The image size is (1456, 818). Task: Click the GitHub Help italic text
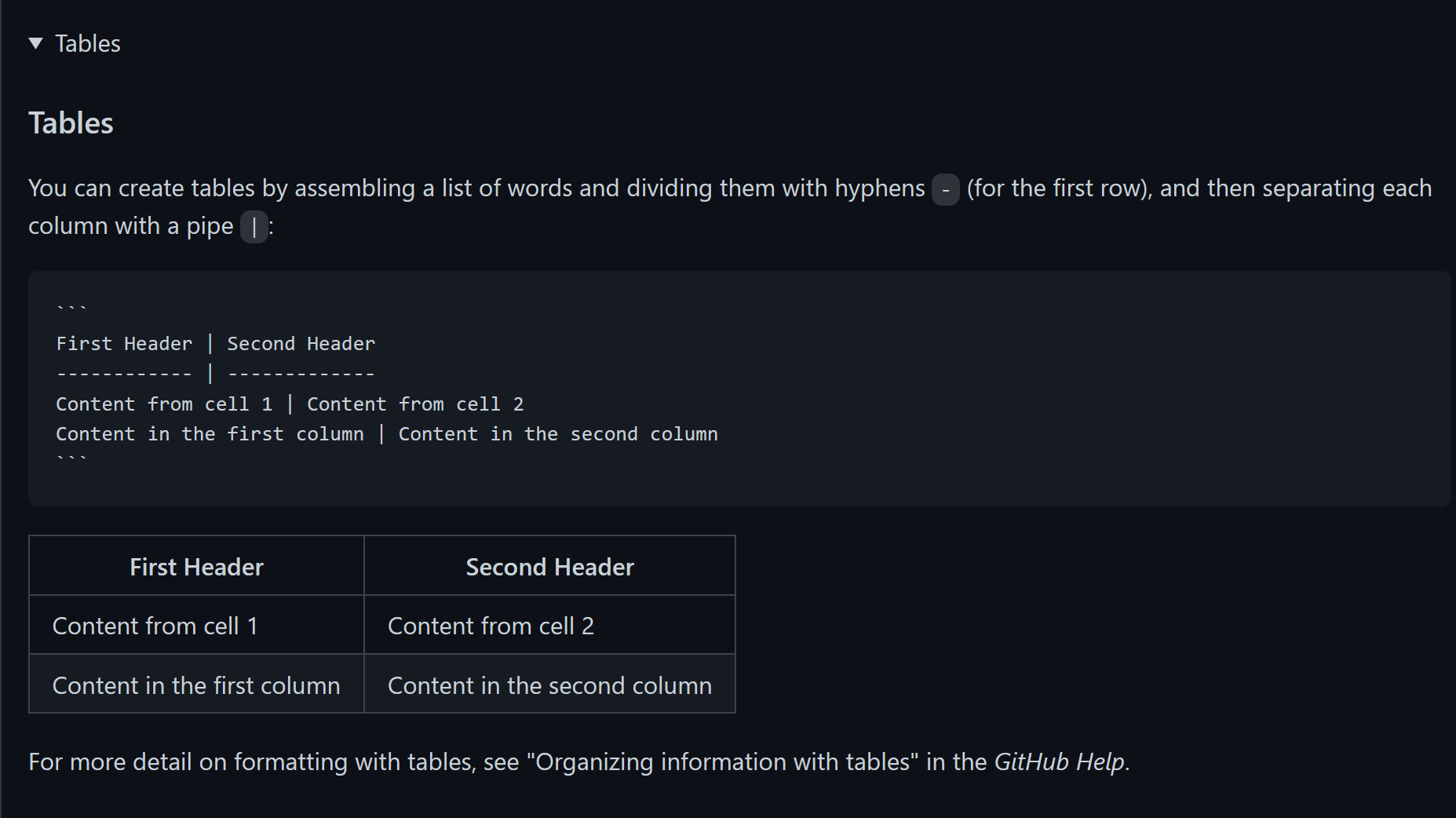(1060, 761)
